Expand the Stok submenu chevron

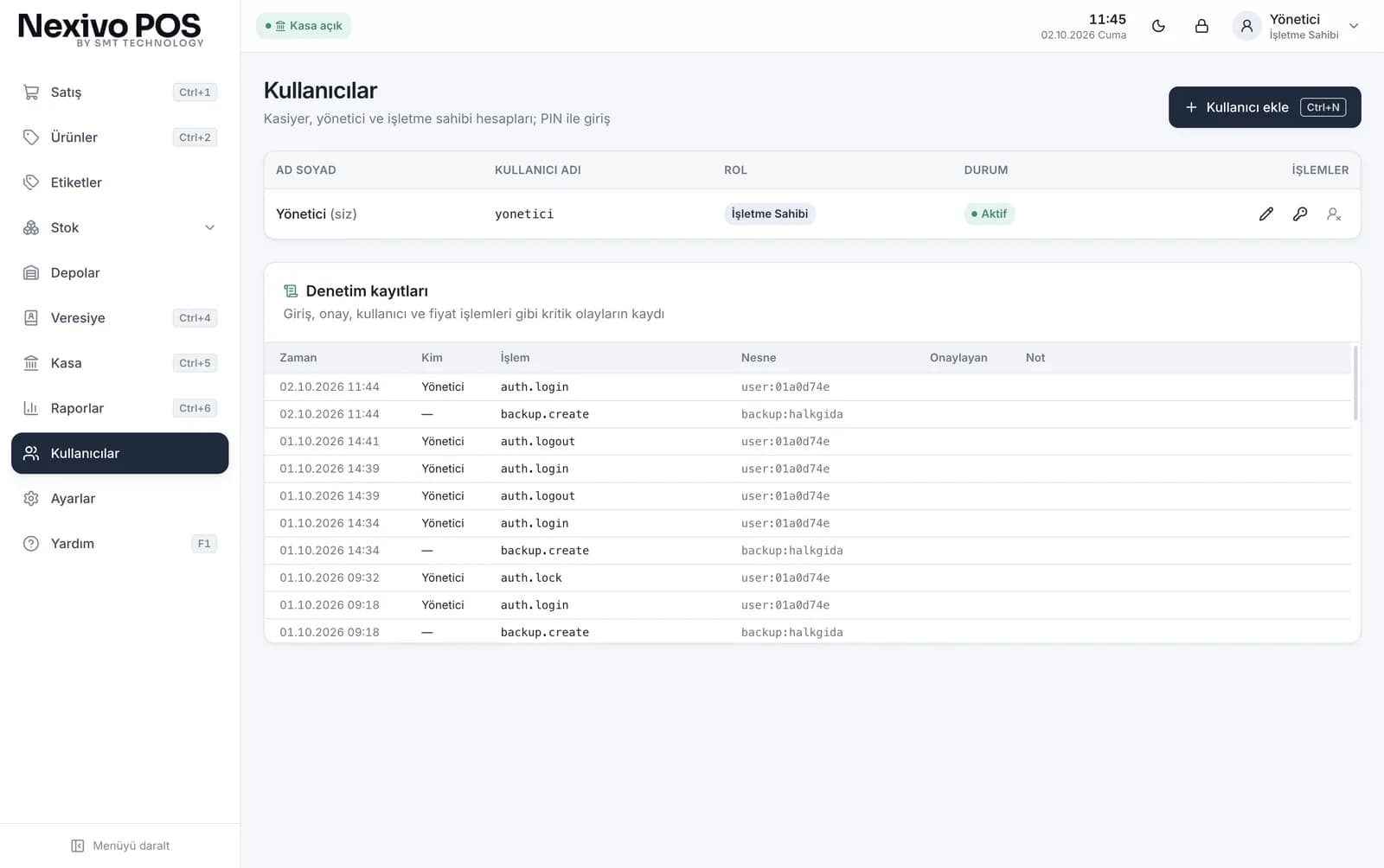tap(209, 227)
